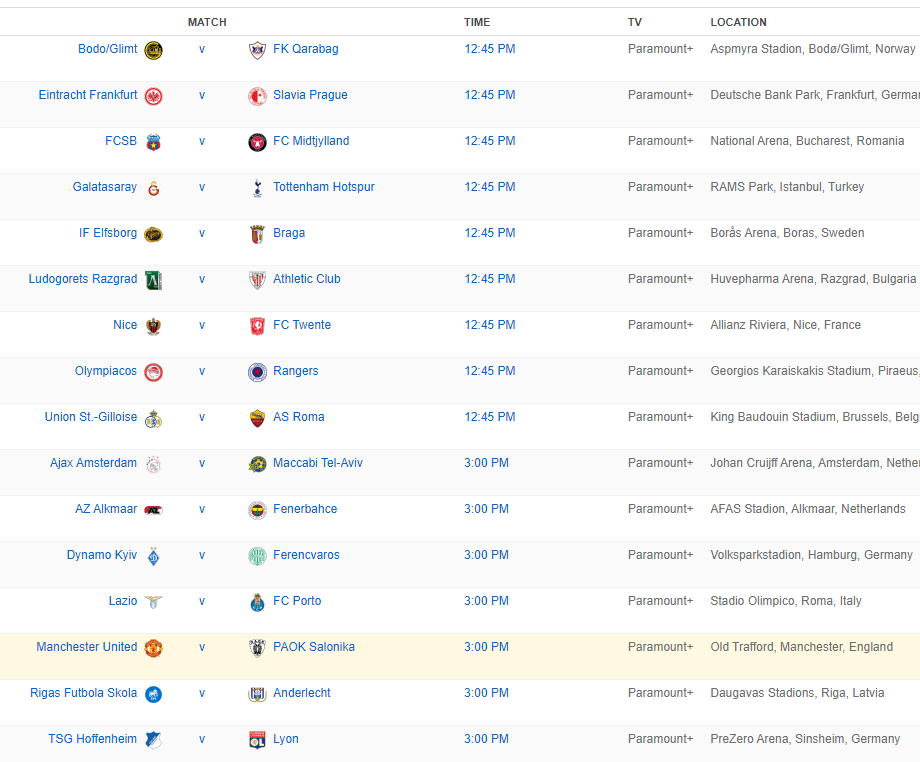Open the Fenerbahce team link
920x762 pixels.
(x=305, y=509)
